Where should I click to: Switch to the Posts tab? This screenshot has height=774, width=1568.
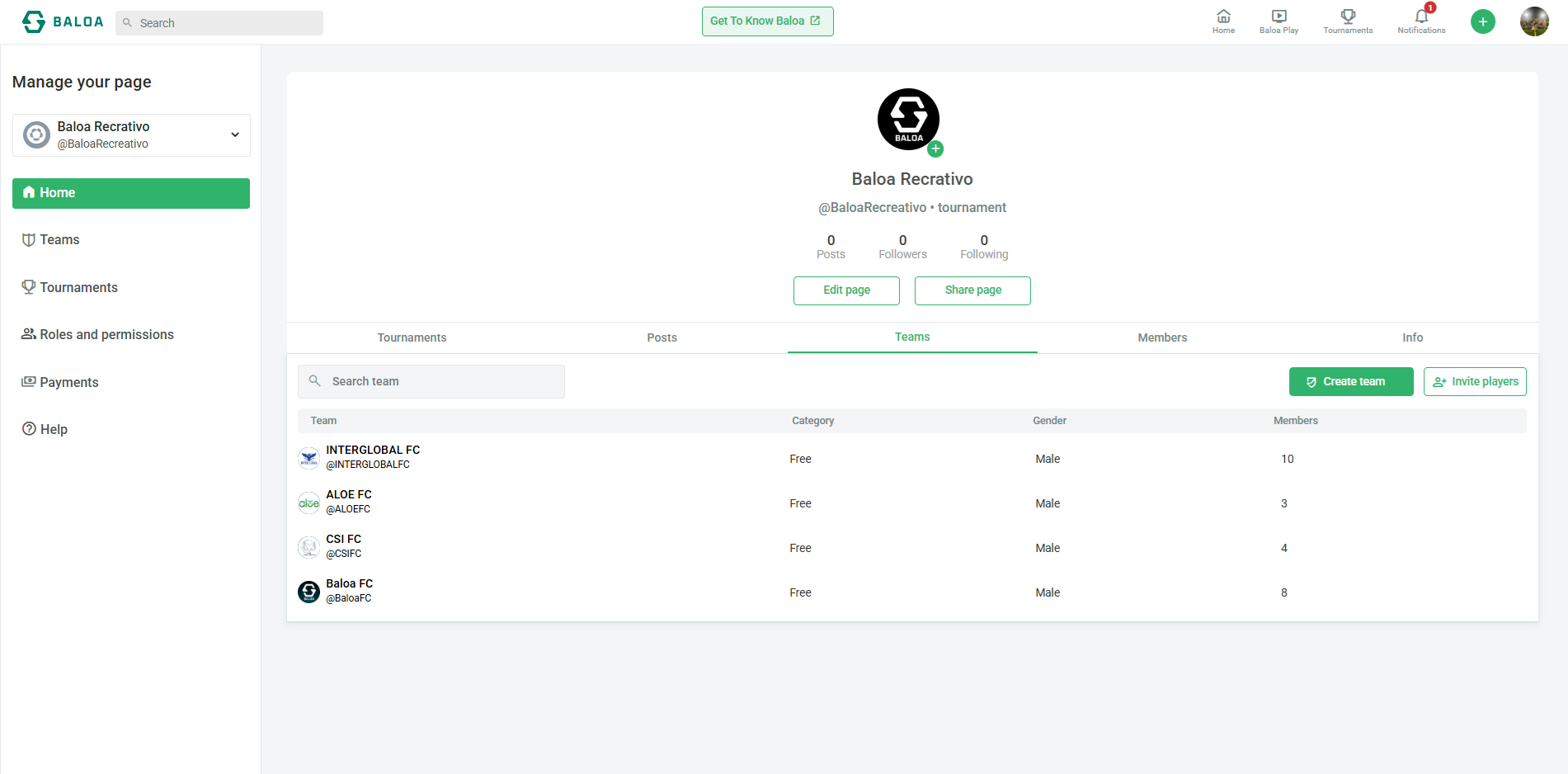pos(662,337)
